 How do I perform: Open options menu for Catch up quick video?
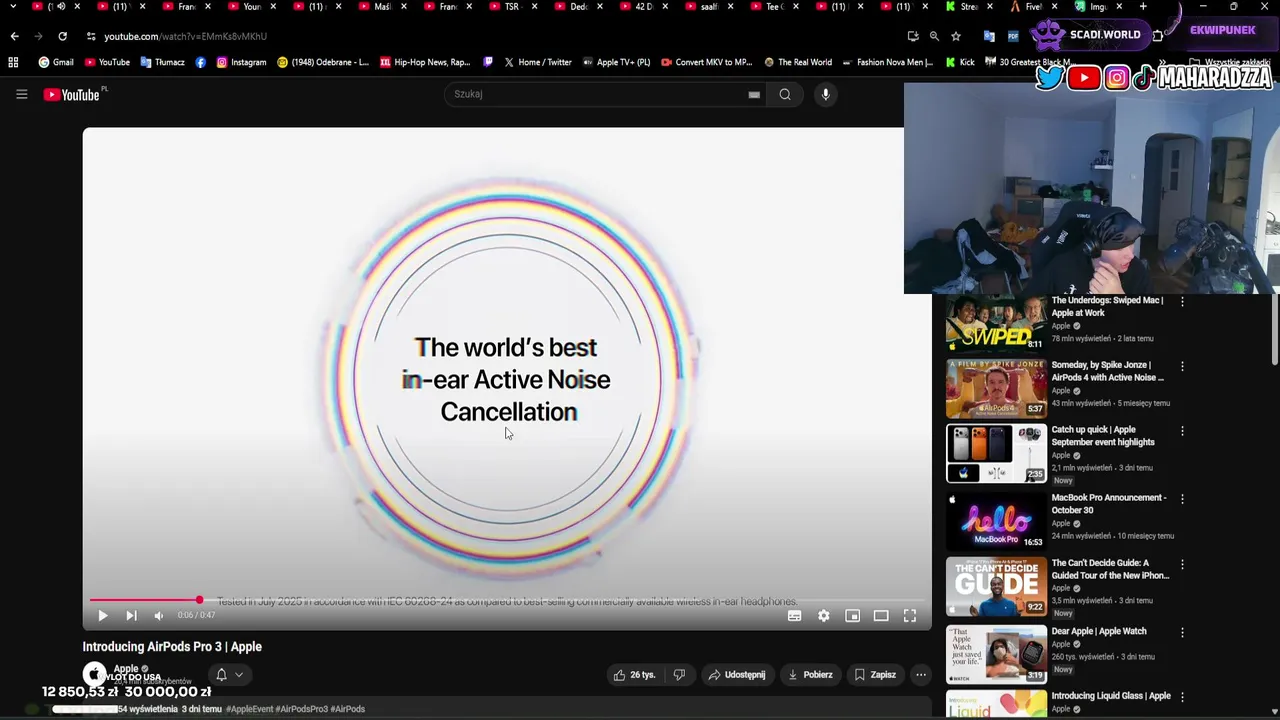(x=1182, y=431)
